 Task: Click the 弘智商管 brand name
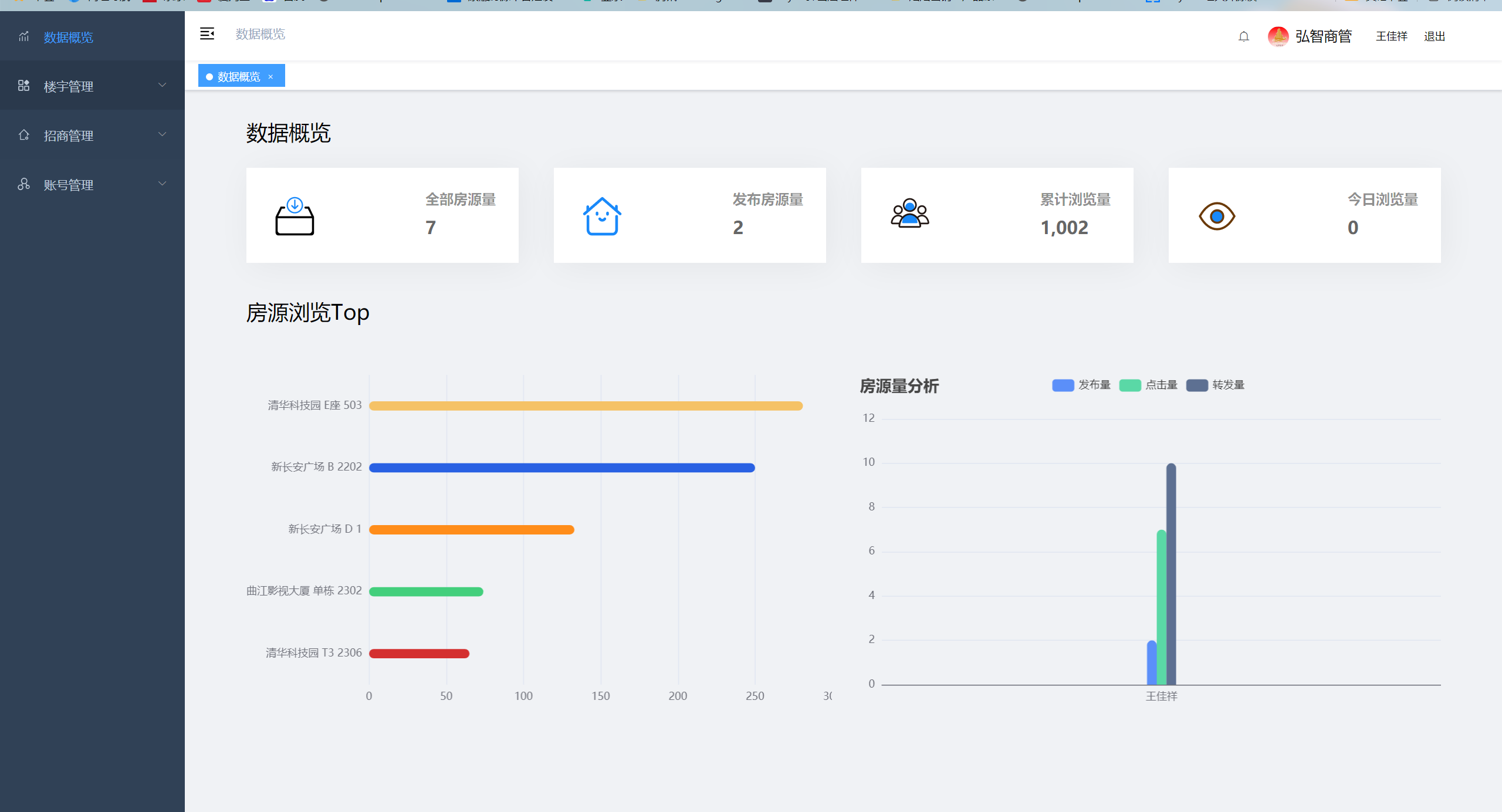[1323, 36]
